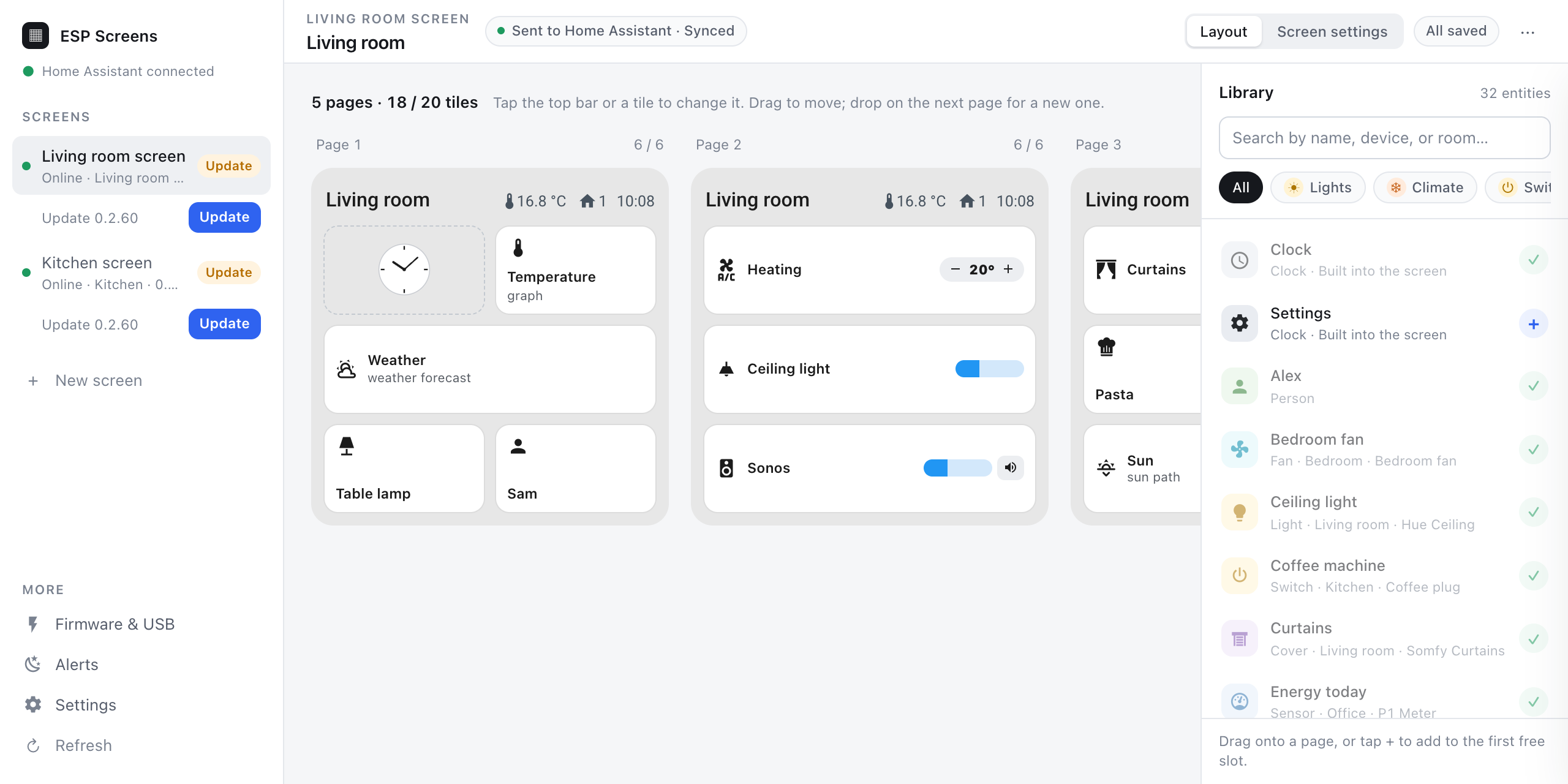Click the orange Update badge on Kitchen screen
The width and height of the screenshot is (1568, 784).
click(229, 273)
